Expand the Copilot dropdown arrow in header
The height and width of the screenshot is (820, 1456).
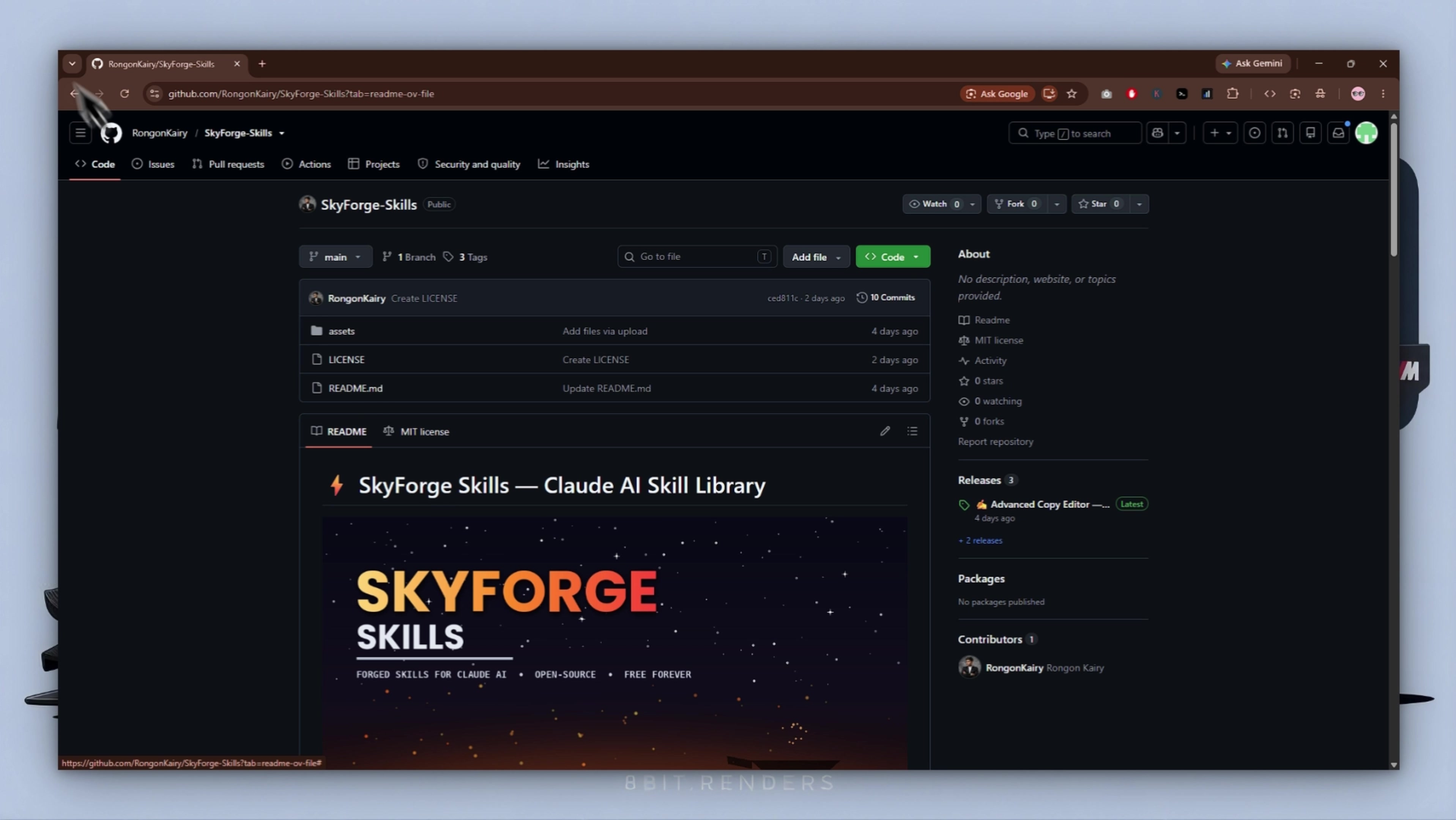tap(1177, 133)
